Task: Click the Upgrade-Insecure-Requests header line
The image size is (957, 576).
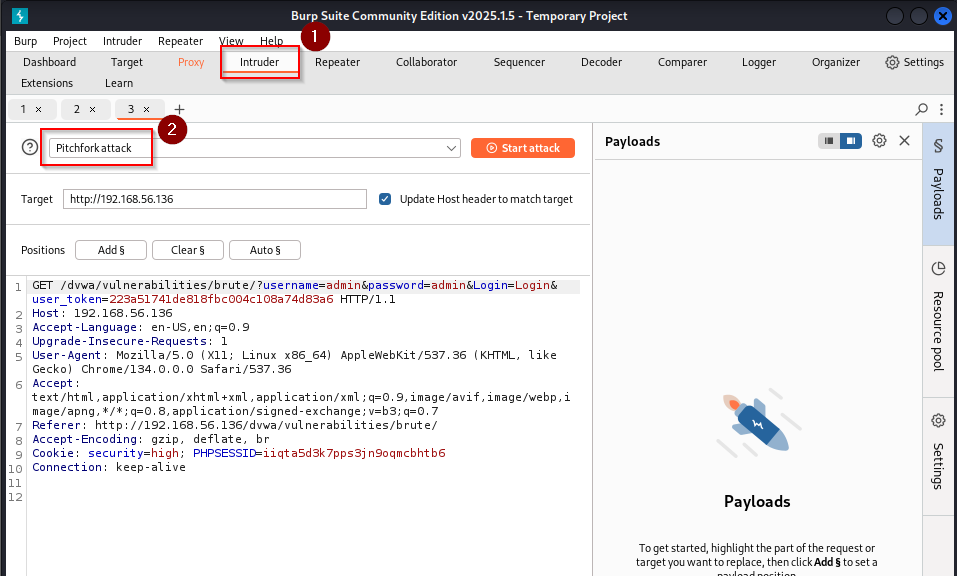Action: tap(129, 341)
